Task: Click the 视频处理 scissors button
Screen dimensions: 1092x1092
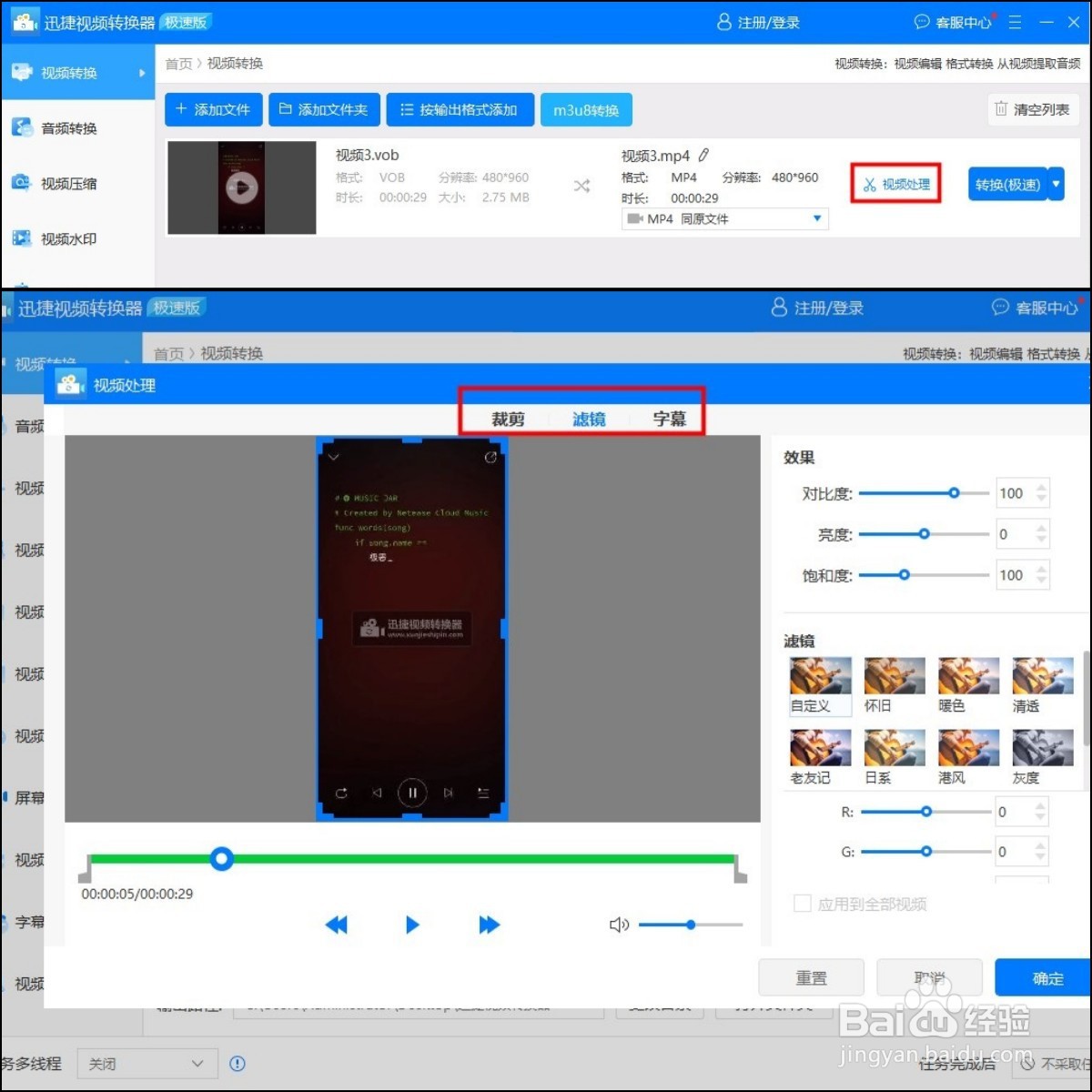Action: (896, 185)
